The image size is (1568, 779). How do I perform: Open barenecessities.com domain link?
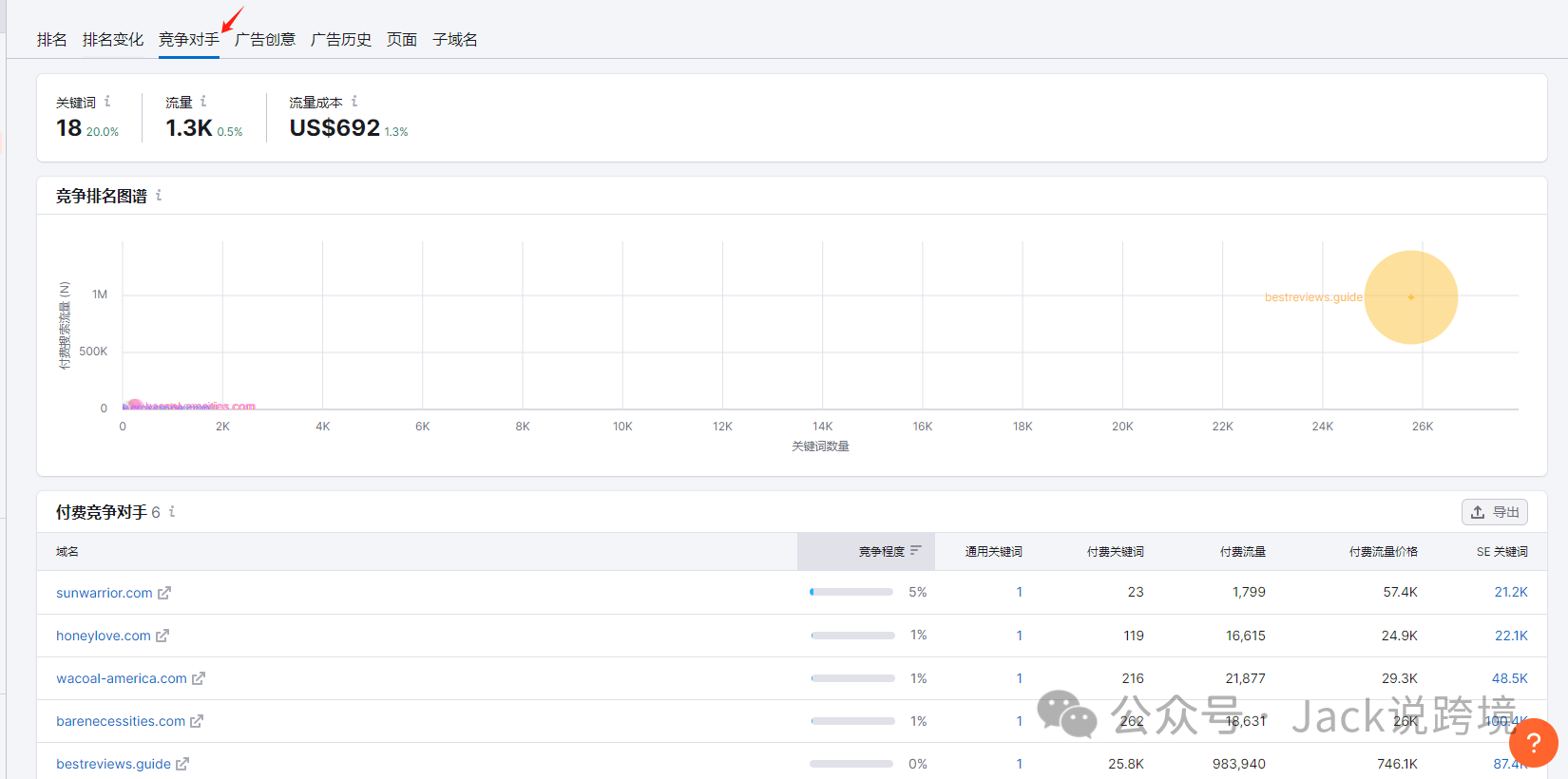click(x=121, y=721)
